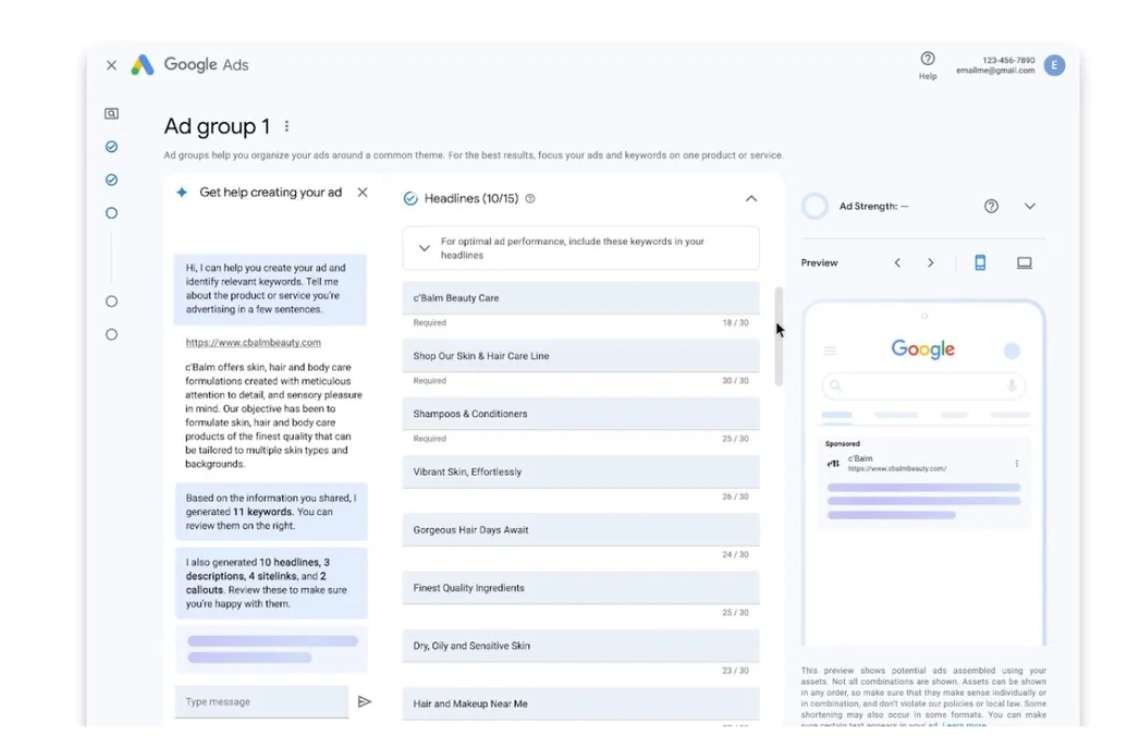Click the '10 headlines, 3 descriptions' chat message

click(x=271, y=583)
